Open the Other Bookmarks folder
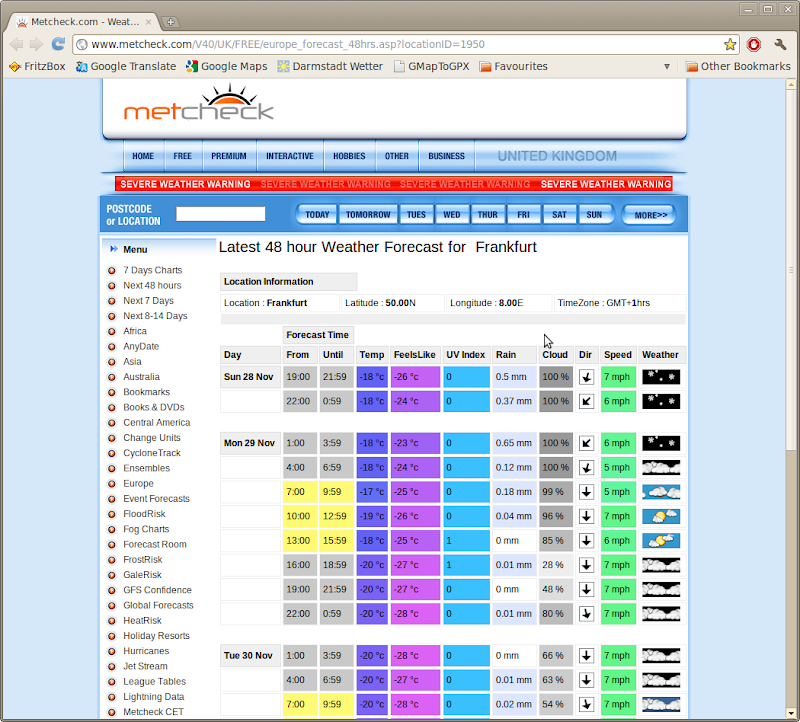800x722 pixels. pyautogui.click(x=738, y=66)
